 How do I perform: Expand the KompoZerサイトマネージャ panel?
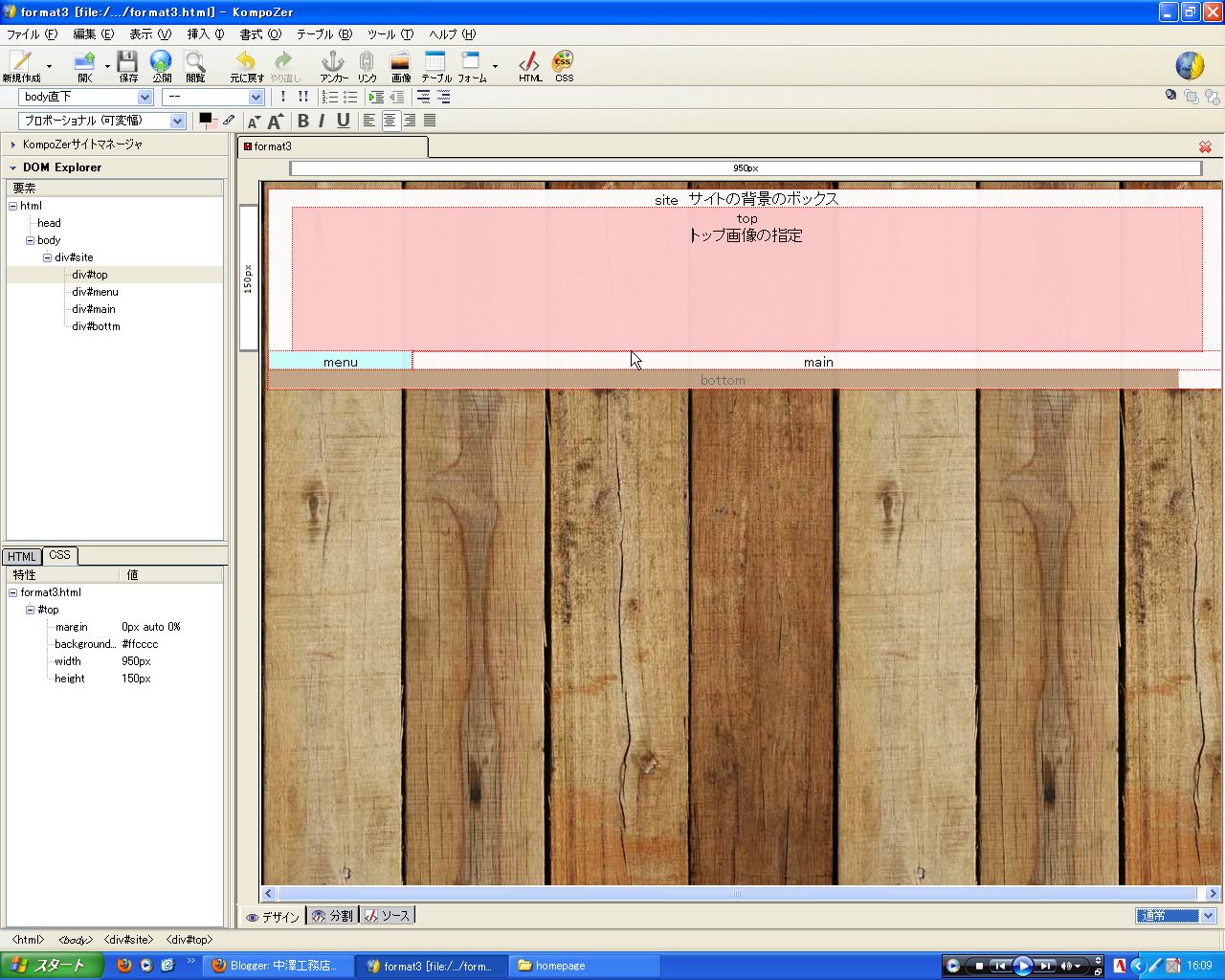coord(13,145)
